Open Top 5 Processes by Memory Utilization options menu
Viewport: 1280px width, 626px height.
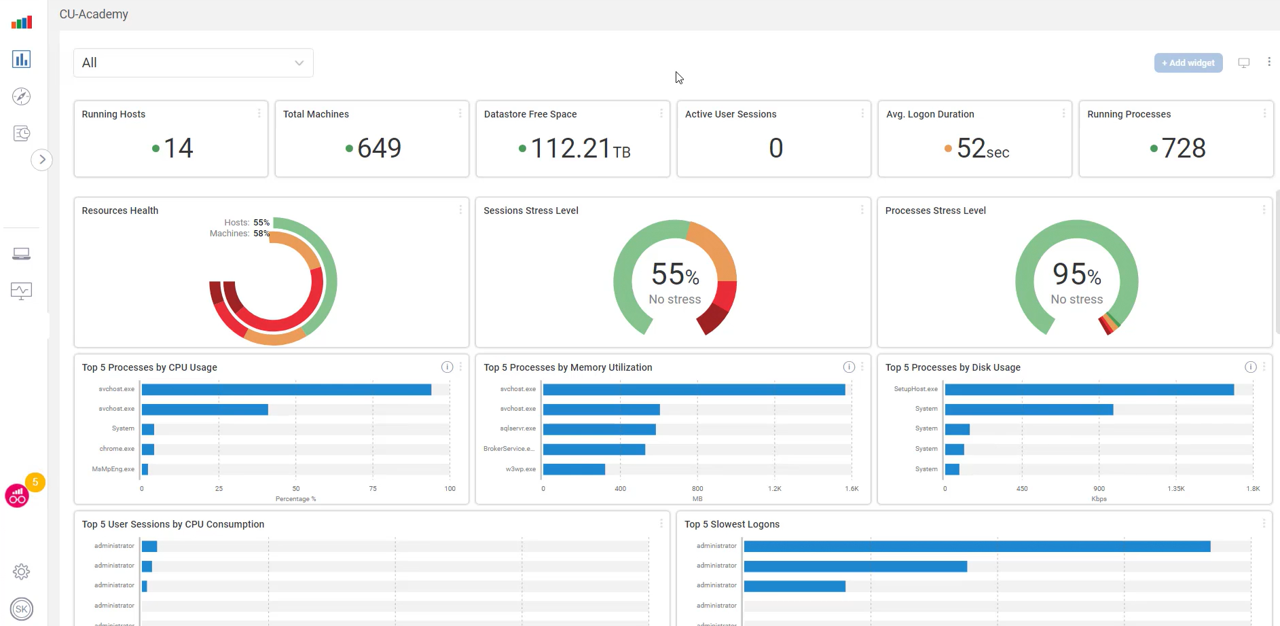[x=862, y=367]
